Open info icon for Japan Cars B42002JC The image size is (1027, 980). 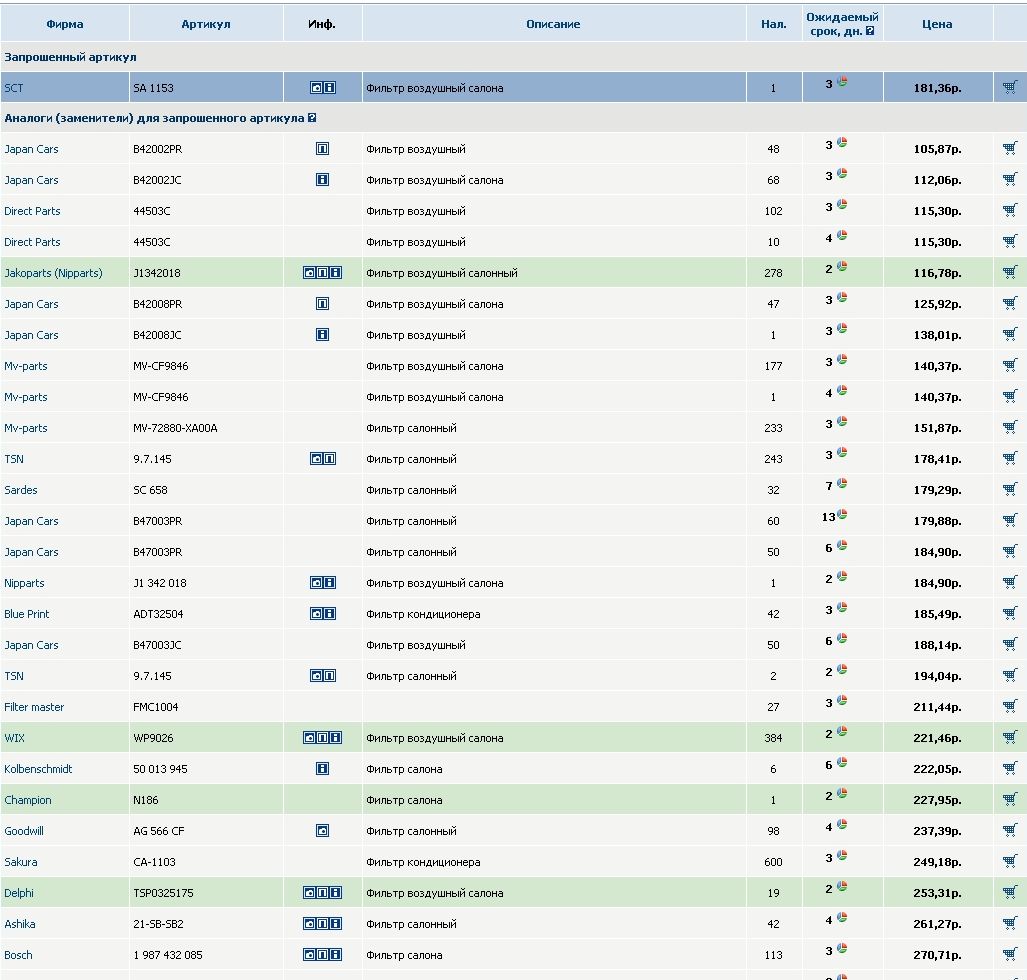(x=322, y=180)
